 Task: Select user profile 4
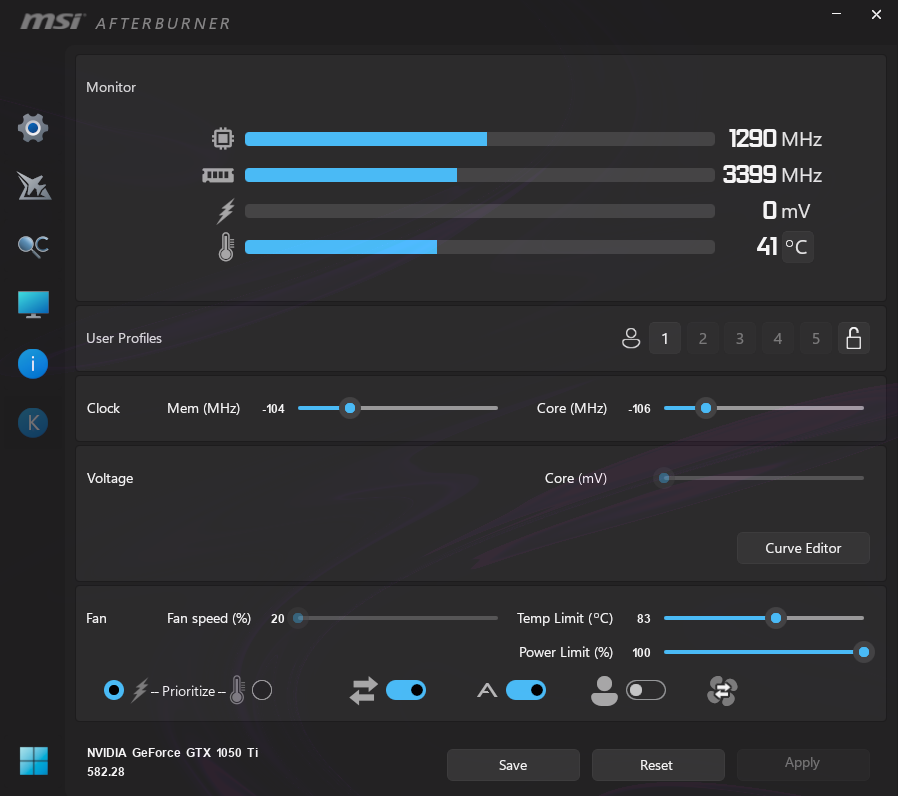[x=778, y=338]
